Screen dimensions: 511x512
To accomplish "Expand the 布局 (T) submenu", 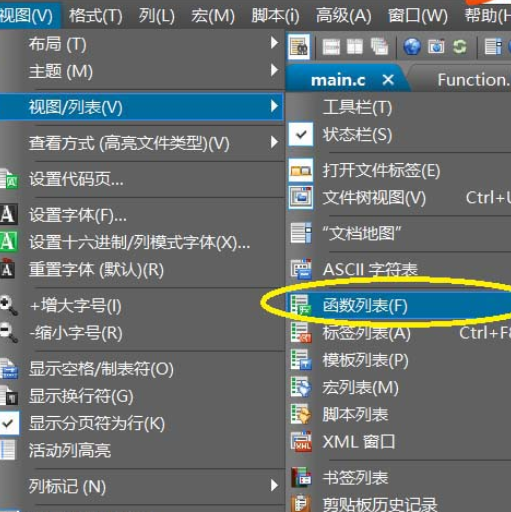I will tap(142, 43).
